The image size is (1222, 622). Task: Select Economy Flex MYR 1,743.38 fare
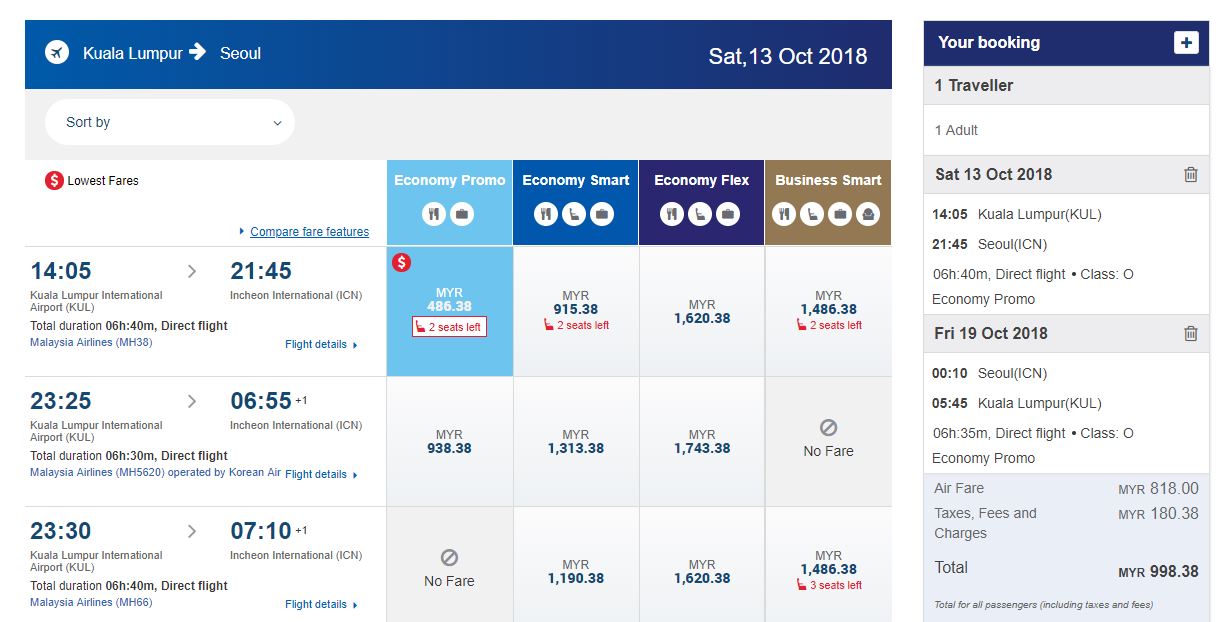click(702, 442)
